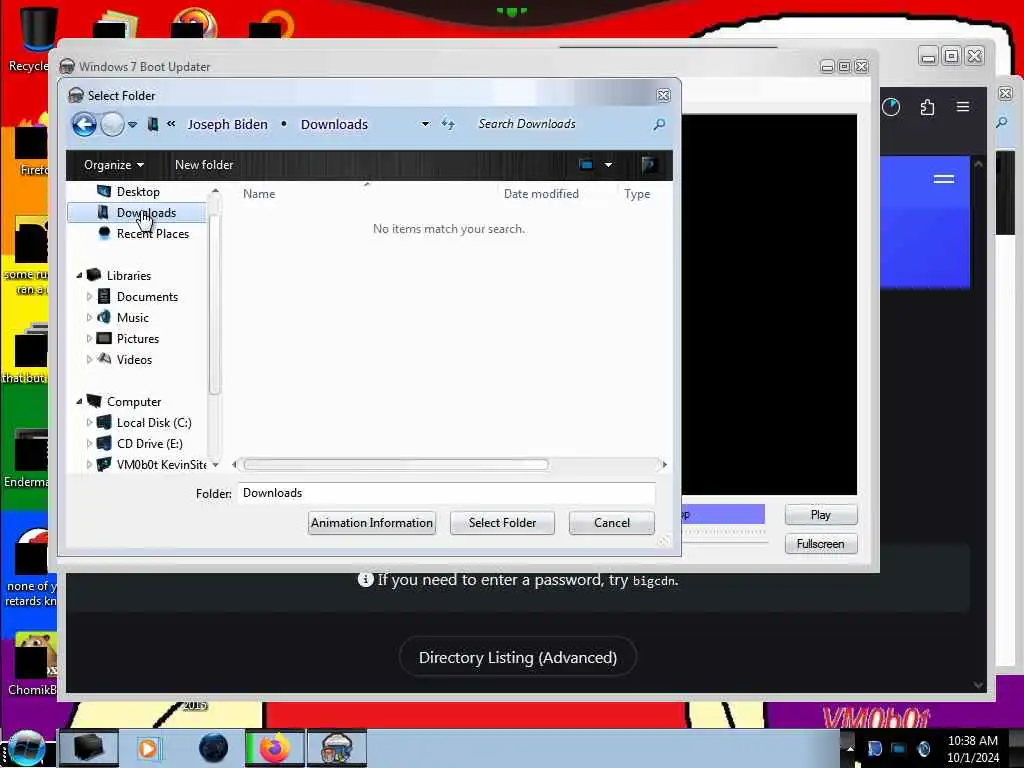This screenshot has height=768, width=1024.
Task: Collapse the Computer tree node
Action: click(x=79, y=402)
